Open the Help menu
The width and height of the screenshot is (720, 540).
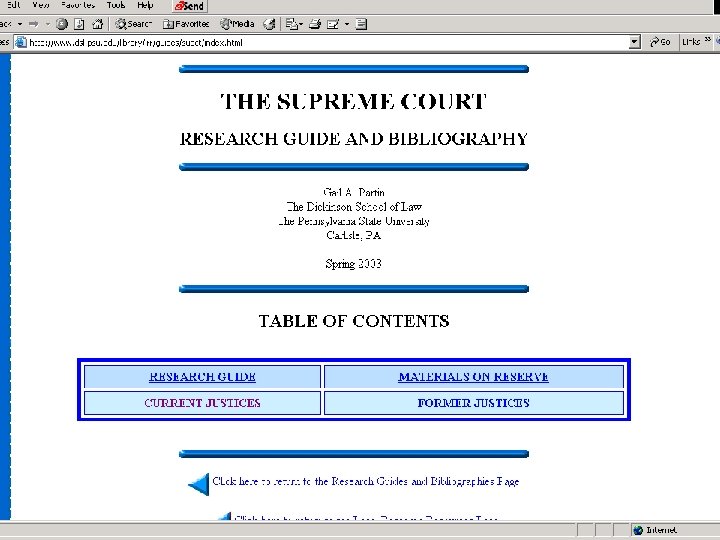tap(145, 5)
